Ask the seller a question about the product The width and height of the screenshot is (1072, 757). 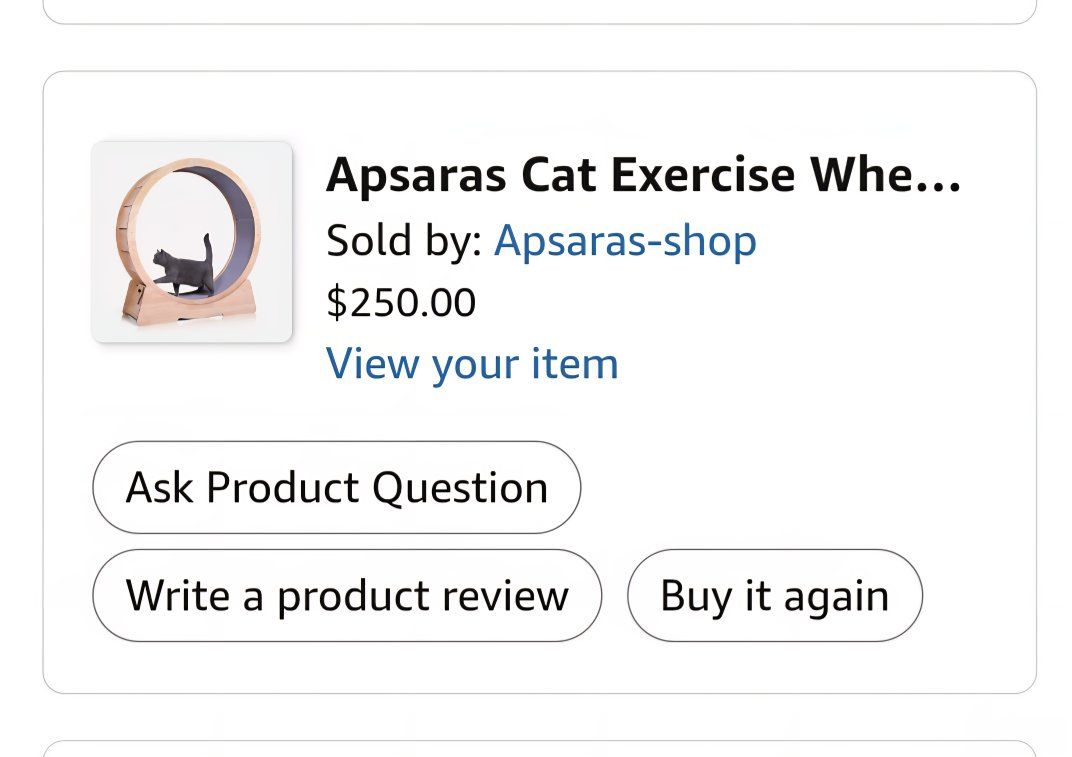(337, 488)
